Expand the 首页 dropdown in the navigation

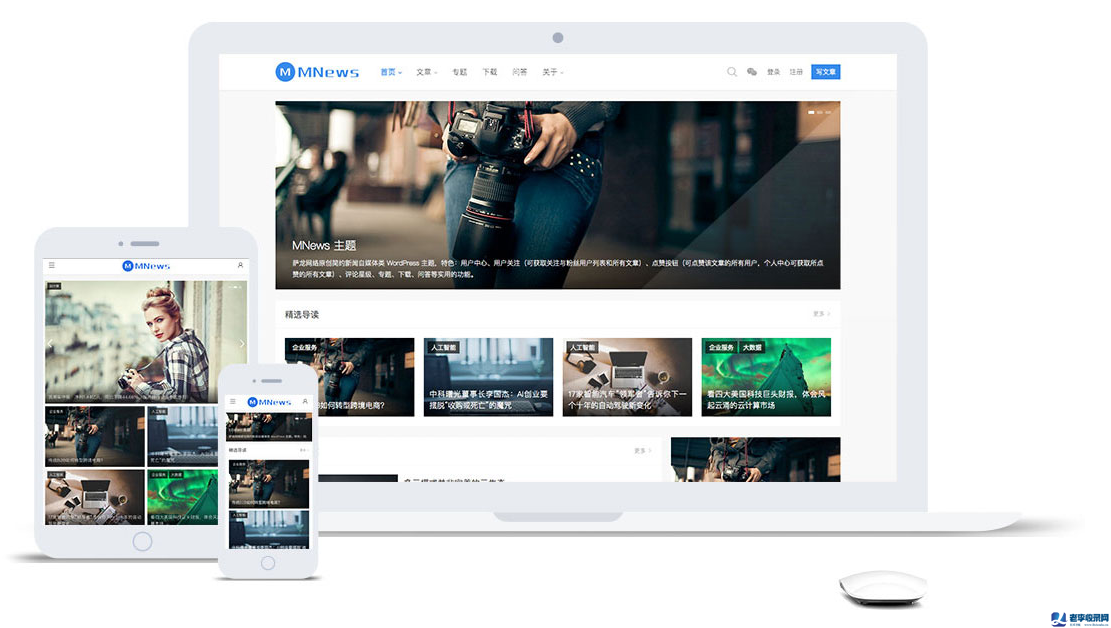(x=390, y=72)
